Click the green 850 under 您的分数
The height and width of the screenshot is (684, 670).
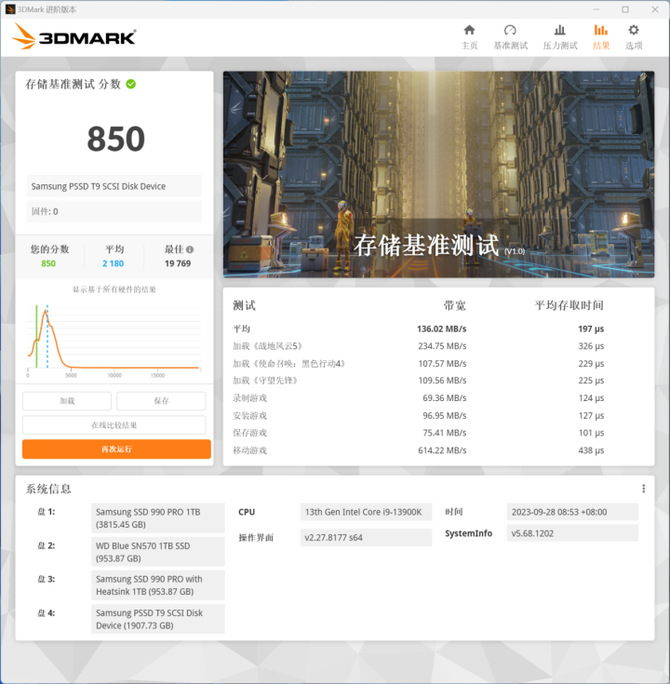[x=48, y=263]
